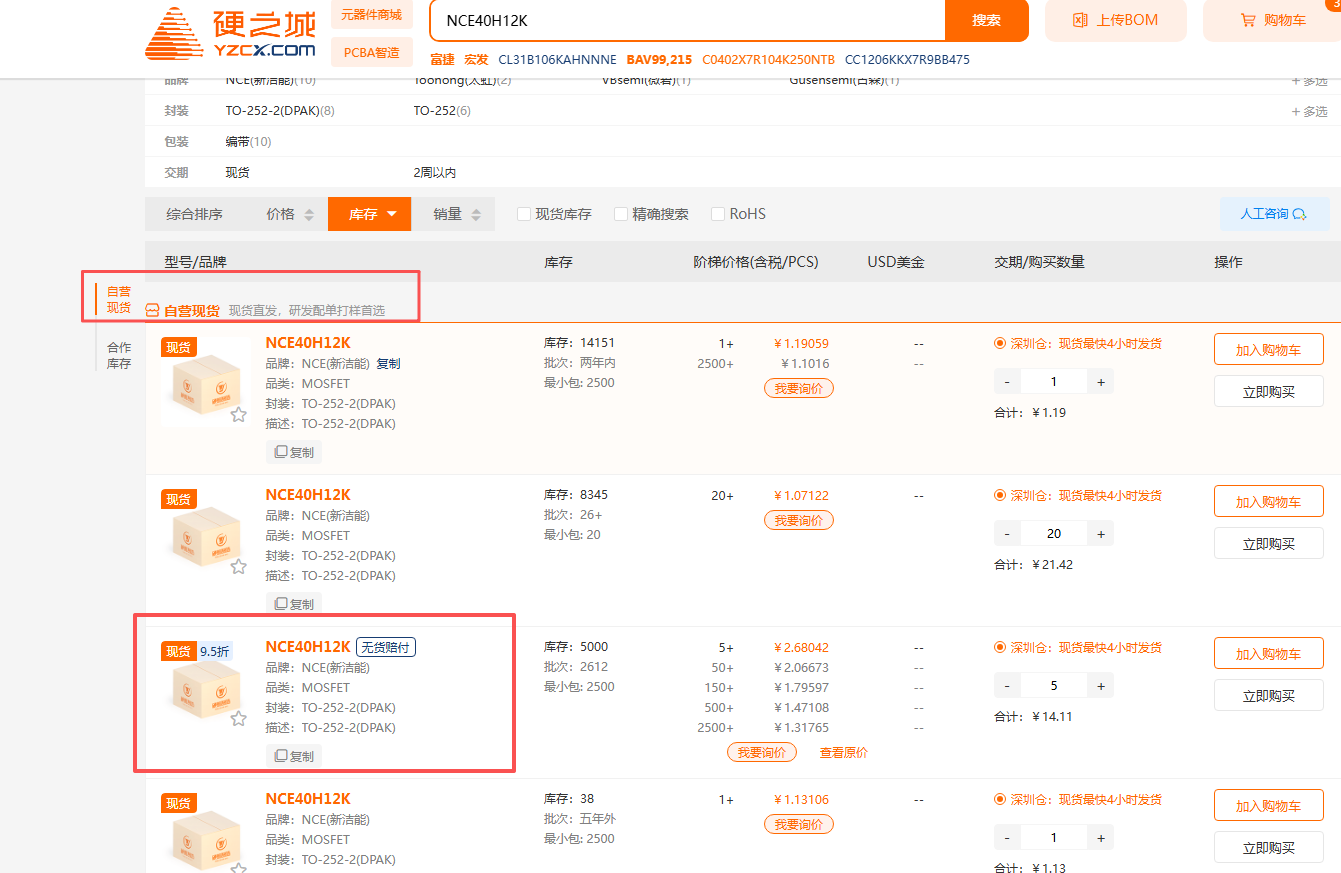Add the 38-stock item to cart

pyautogui.click(x=1268, y=805)
